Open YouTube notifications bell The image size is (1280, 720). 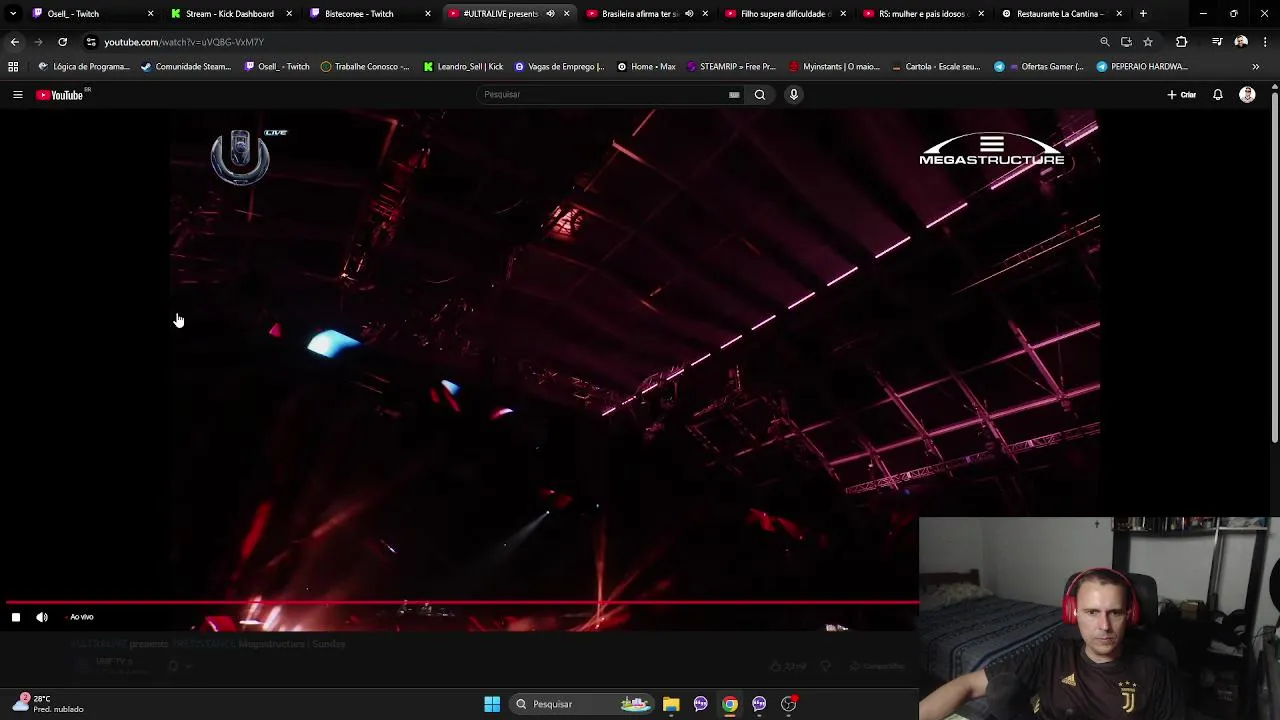[x=1218, y=95]
